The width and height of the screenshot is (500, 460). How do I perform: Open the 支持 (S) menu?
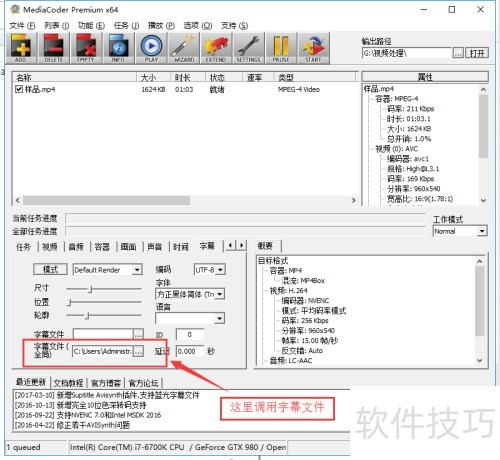(234, 25)
